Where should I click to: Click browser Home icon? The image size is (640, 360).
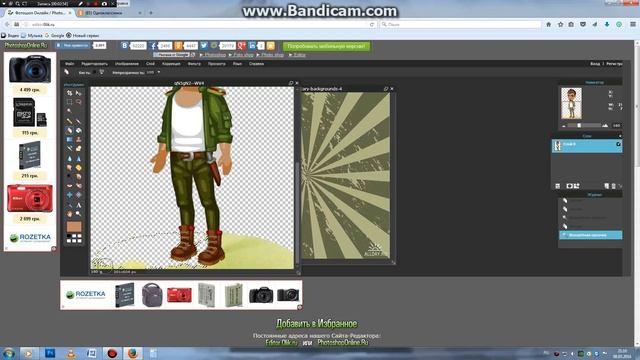click(549, 24)
